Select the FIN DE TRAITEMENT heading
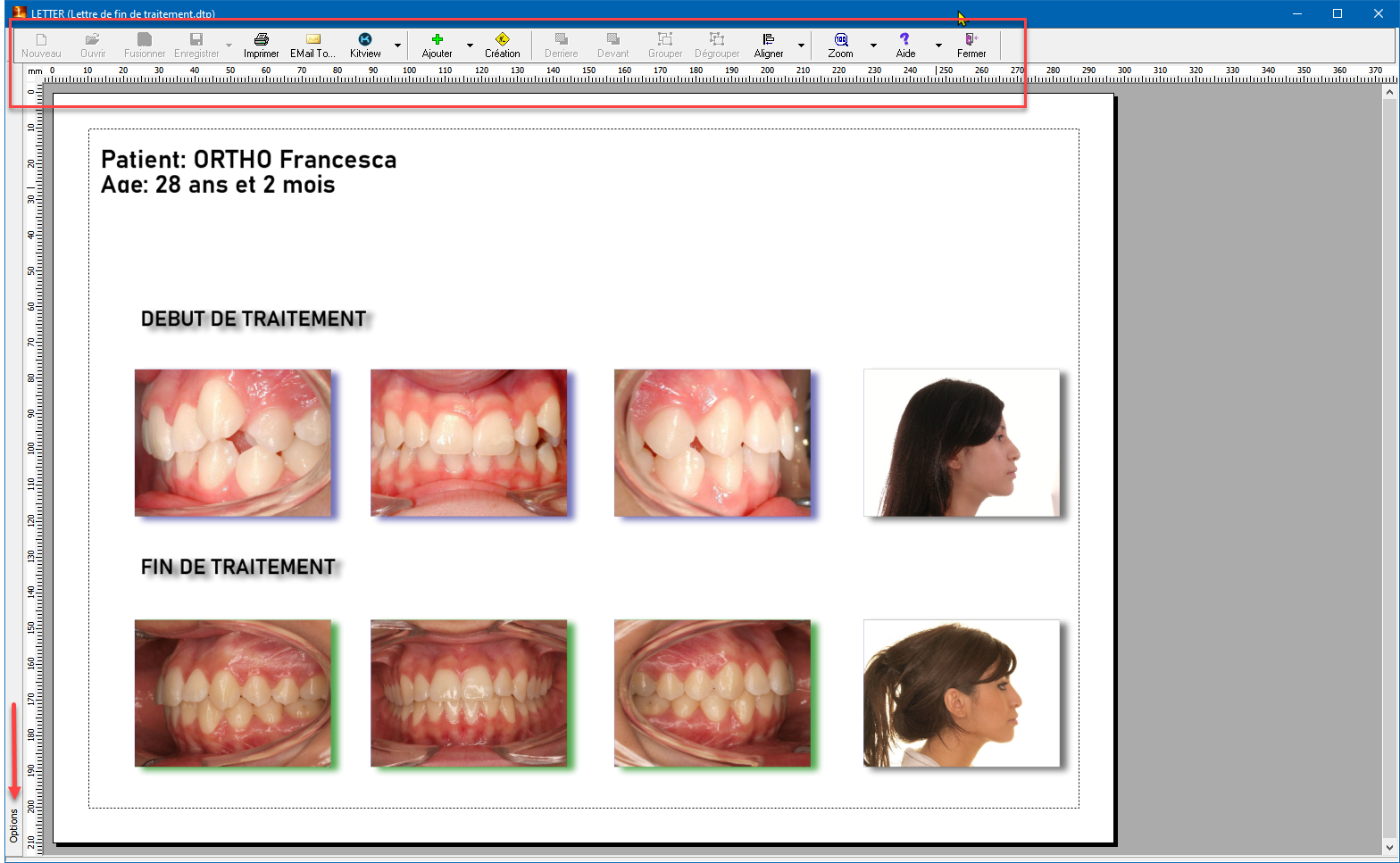The image size is (1400, 863). pyautogui.click(x=237, y=567)
